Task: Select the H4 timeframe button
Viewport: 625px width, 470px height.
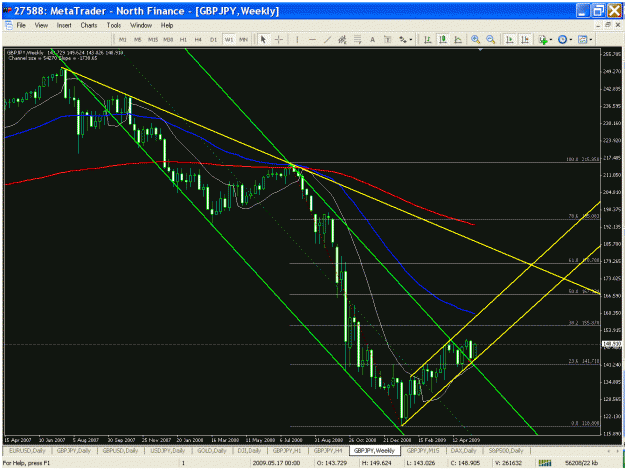Action: [x=198, y=39]
